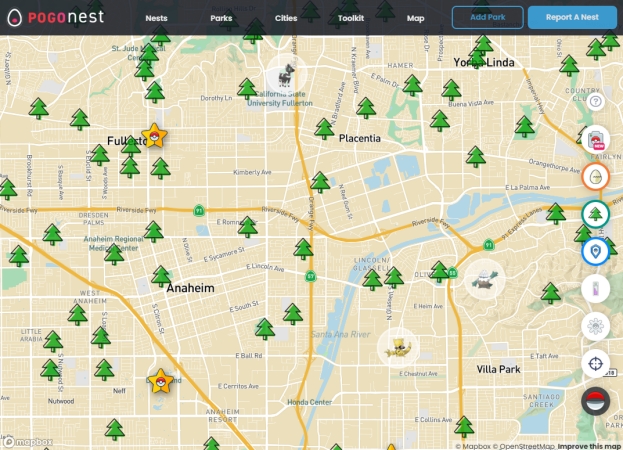Open the NEW research clipboard icon
The image size is (623, 450).
click(x=595, y=139)
